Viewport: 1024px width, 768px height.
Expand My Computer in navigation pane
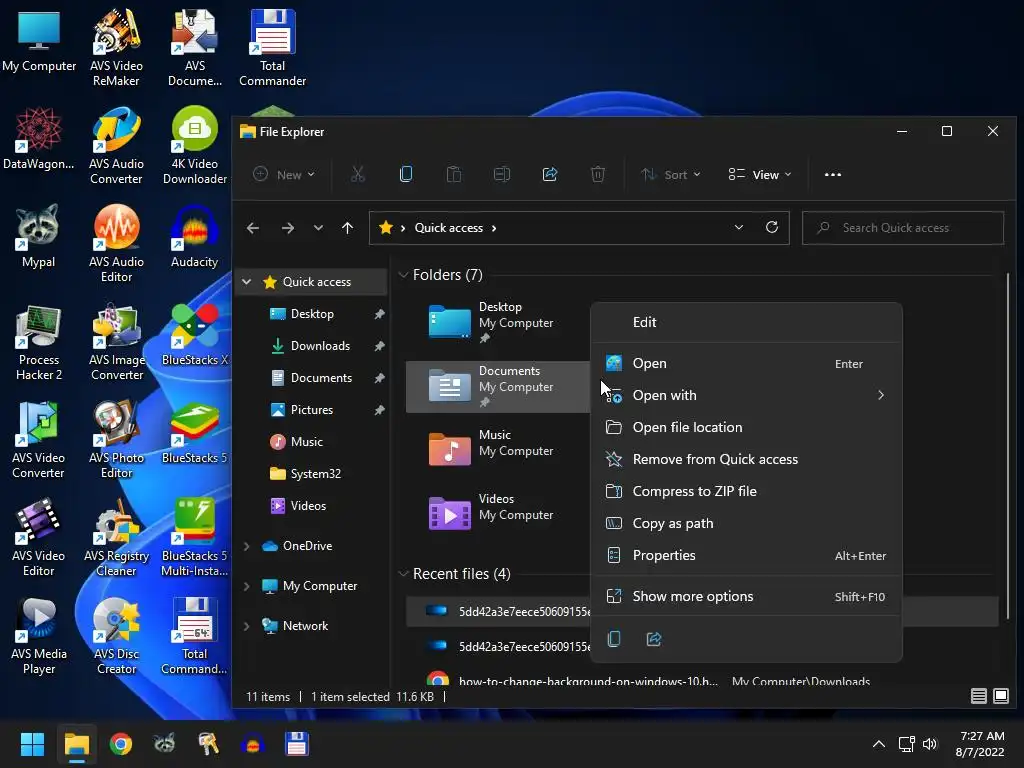click(x=247, y=586)
